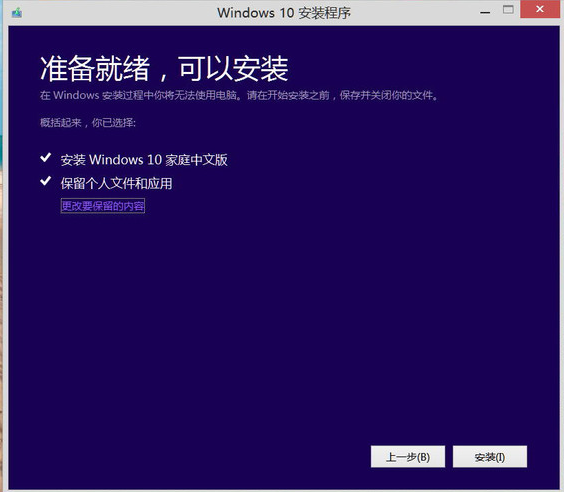Close the Windows 10 安装程序 window

pyautogui.click(x=540, y=9)
